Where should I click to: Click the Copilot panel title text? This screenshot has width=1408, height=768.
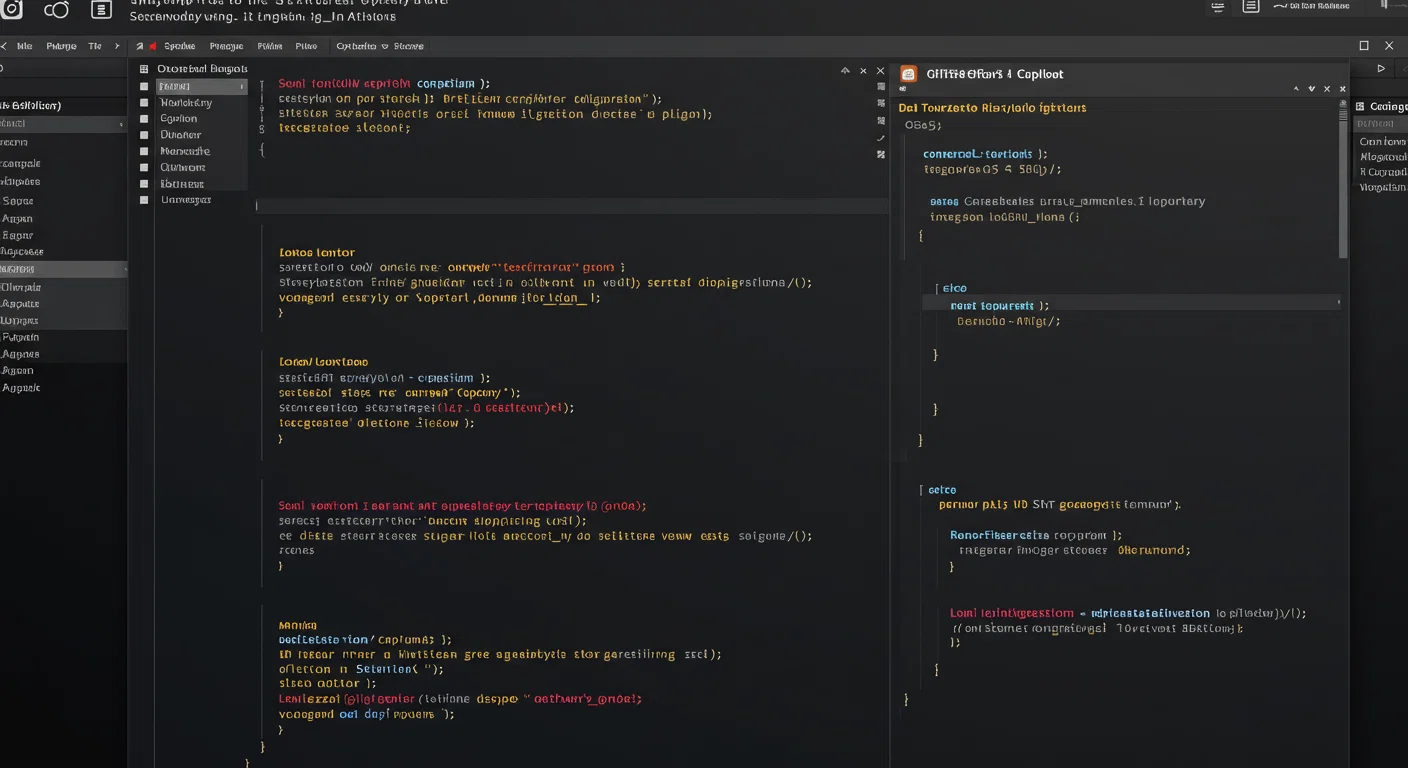995,74
